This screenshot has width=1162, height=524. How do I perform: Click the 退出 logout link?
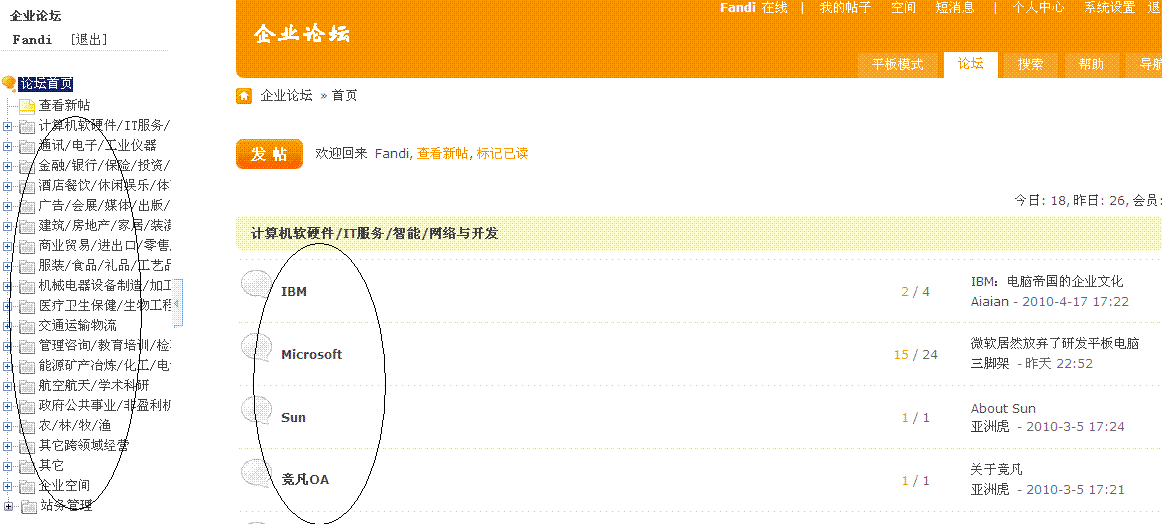point(89,40)
